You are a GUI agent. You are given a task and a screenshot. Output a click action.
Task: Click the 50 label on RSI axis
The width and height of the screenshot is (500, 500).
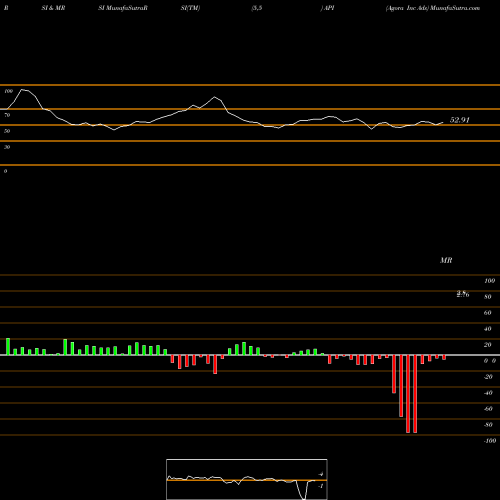pyautogui.click(x=7, y=131)
